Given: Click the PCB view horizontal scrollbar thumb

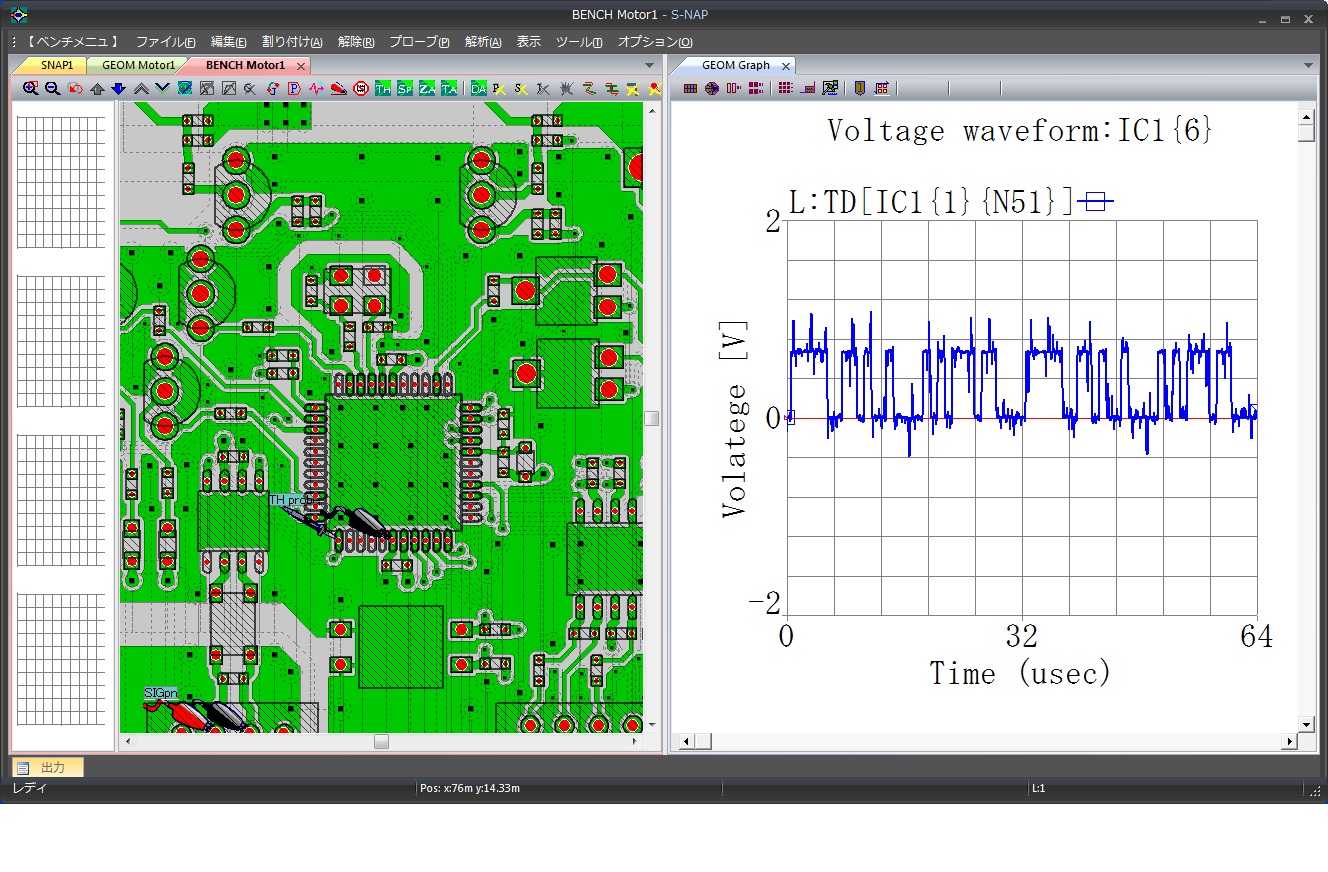Looking at the screenshot, I should pos(381,741).
